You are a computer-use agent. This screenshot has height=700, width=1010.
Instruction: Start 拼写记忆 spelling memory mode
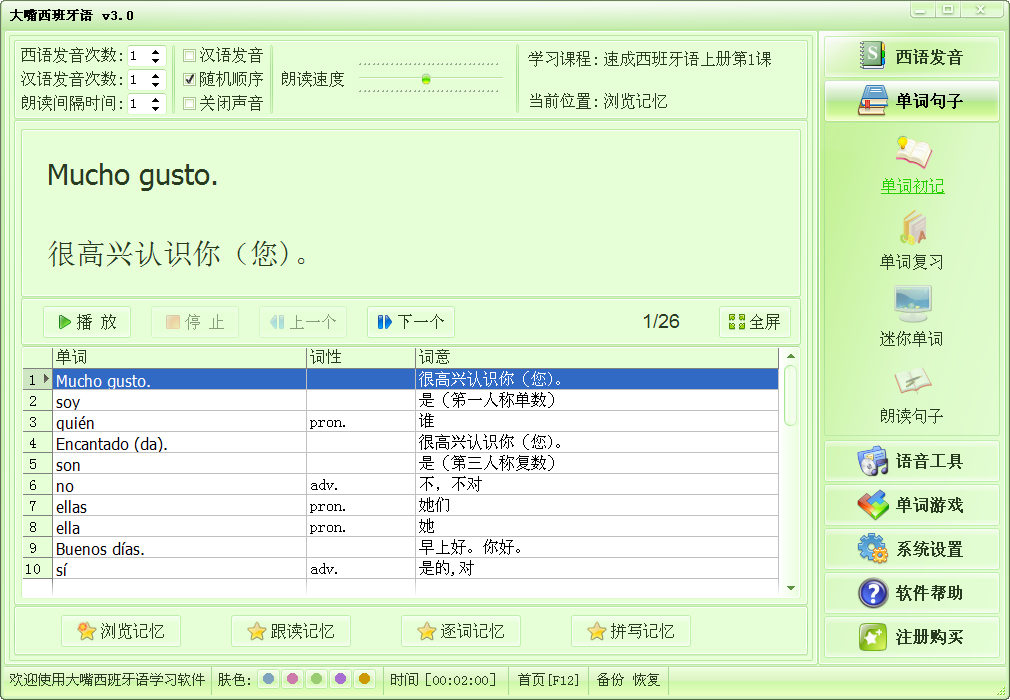coord(631,631)
